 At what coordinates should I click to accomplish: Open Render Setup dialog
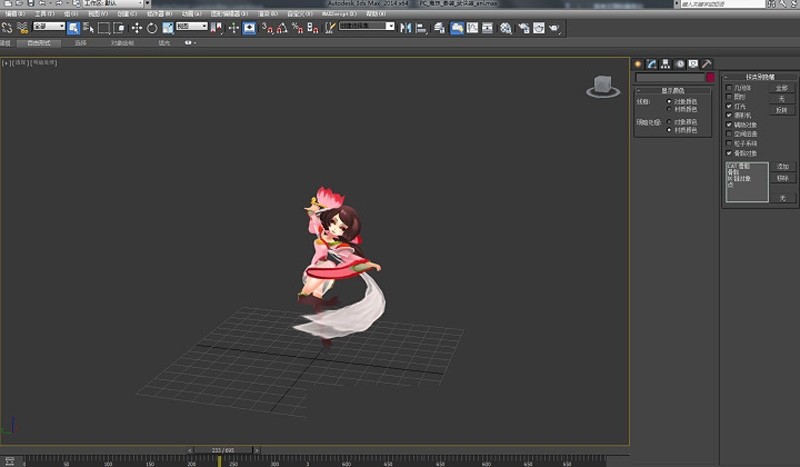[x=523, y=28]
